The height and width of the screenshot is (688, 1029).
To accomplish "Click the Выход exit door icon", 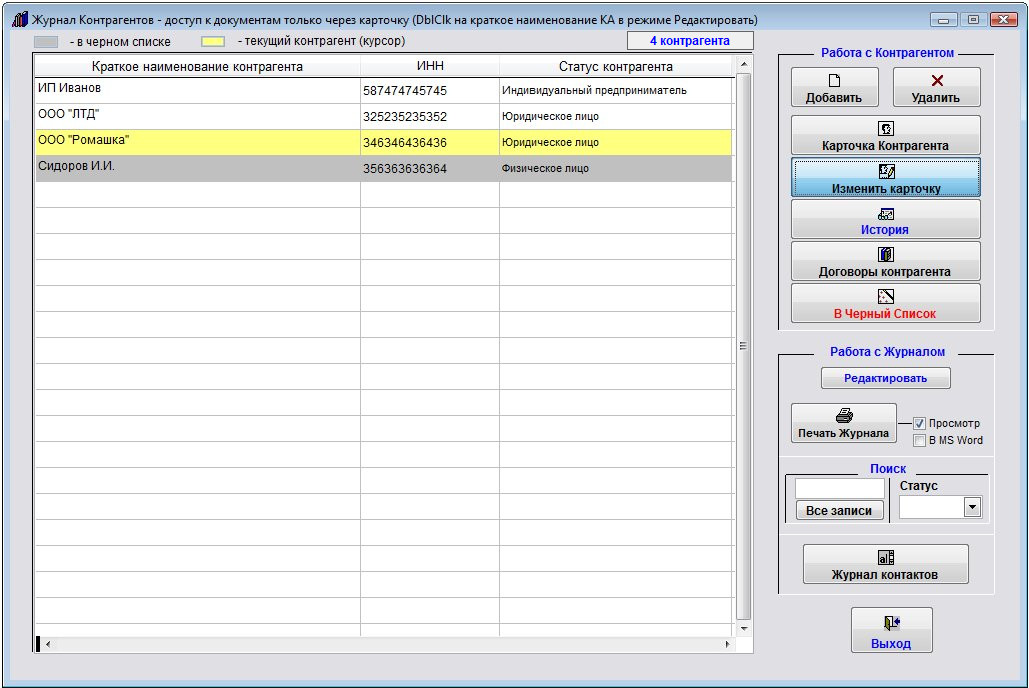I will click(x=891, y=623).
